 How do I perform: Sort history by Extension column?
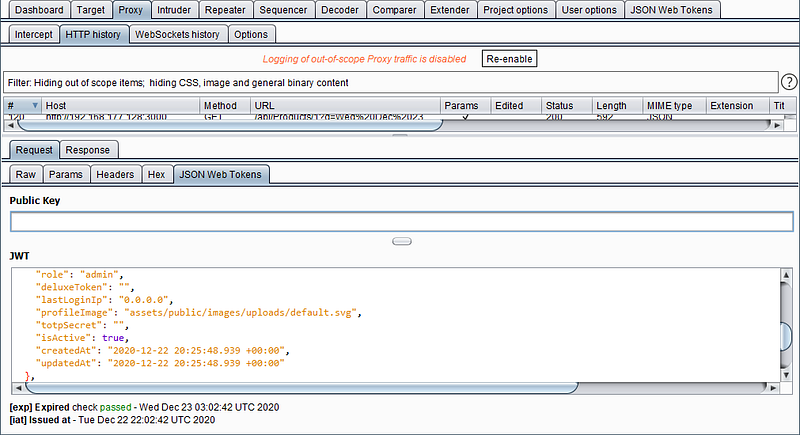(x=737, y=106)
